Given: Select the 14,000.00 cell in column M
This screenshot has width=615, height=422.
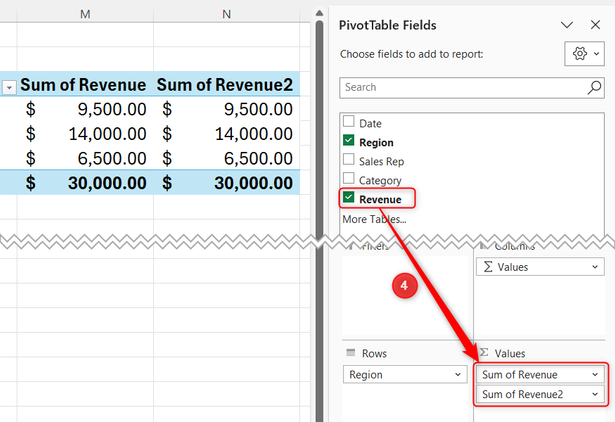Looking at the screenshot, I should pyautogui.click(x=85, y=134).
